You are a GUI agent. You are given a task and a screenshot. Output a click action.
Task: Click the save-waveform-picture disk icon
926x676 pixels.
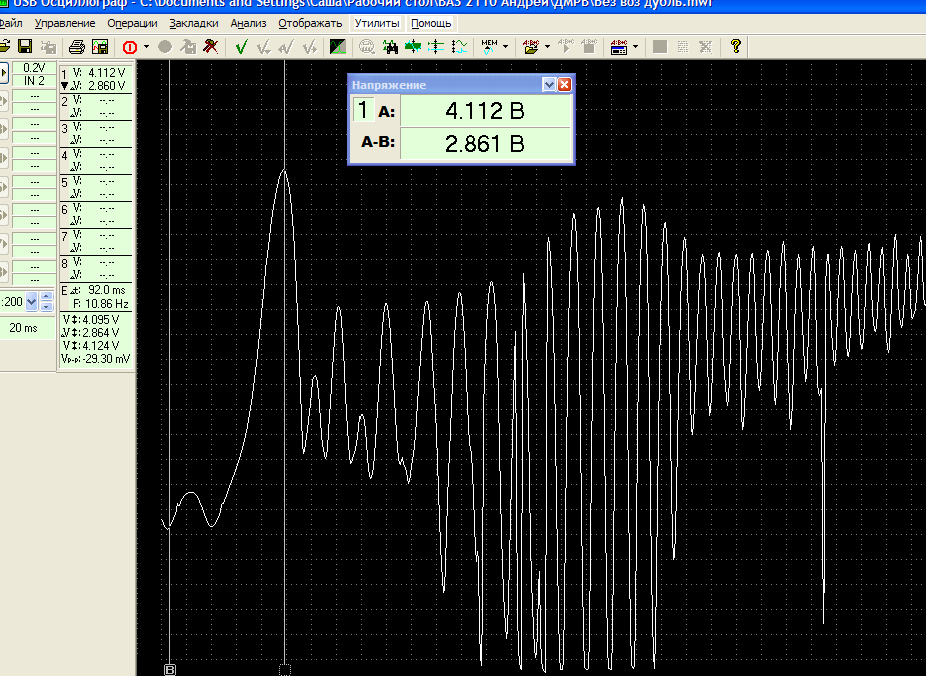[x=100, y=47]
